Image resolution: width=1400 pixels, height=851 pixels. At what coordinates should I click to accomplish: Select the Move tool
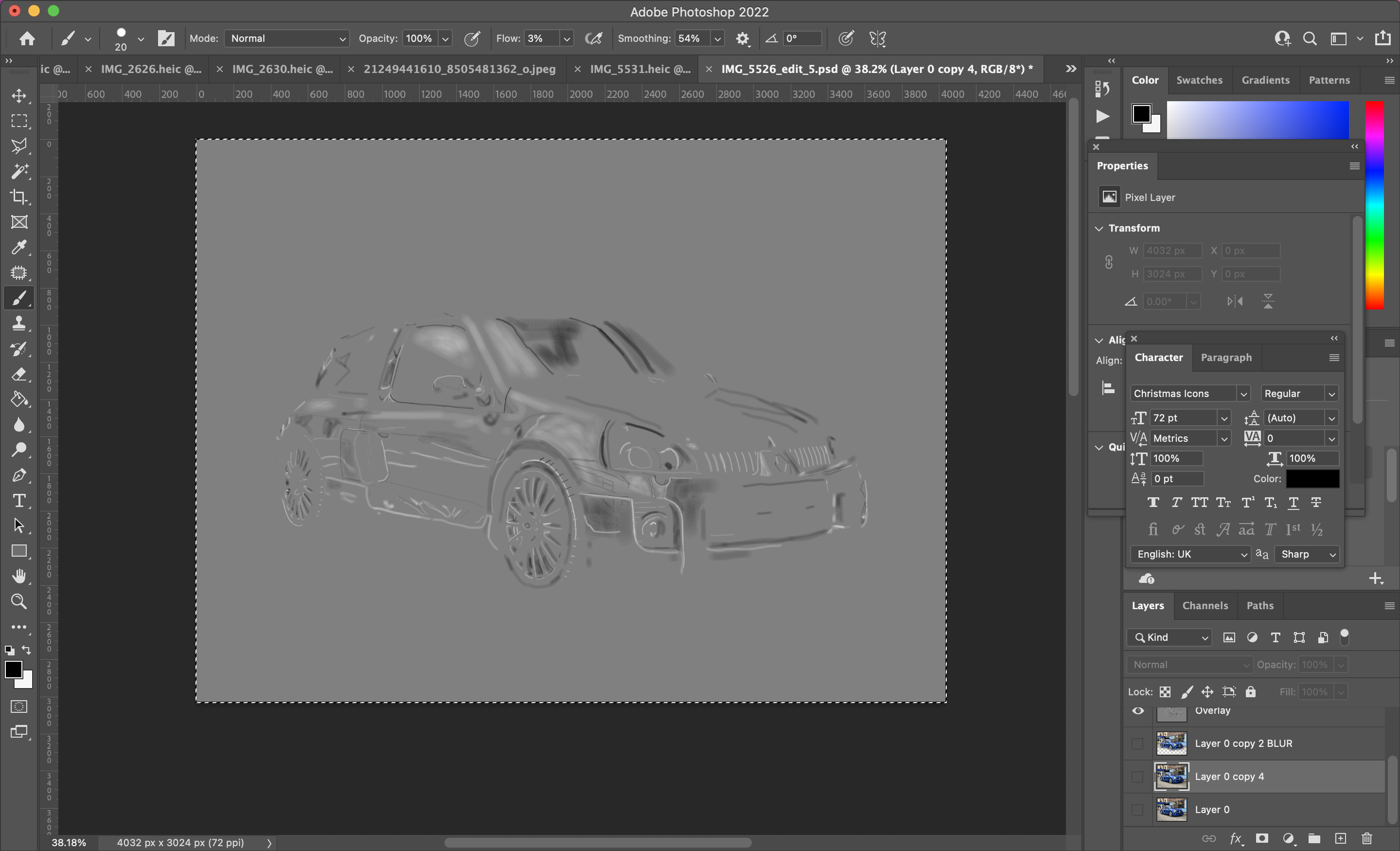click(19, 95)
